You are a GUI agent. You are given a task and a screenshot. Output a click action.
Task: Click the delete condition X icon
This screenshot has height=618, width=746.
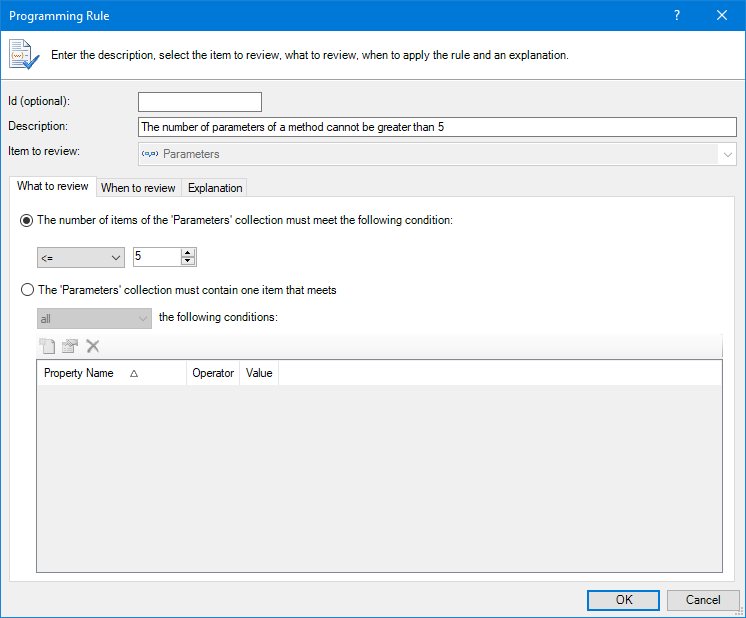(93, 346)
